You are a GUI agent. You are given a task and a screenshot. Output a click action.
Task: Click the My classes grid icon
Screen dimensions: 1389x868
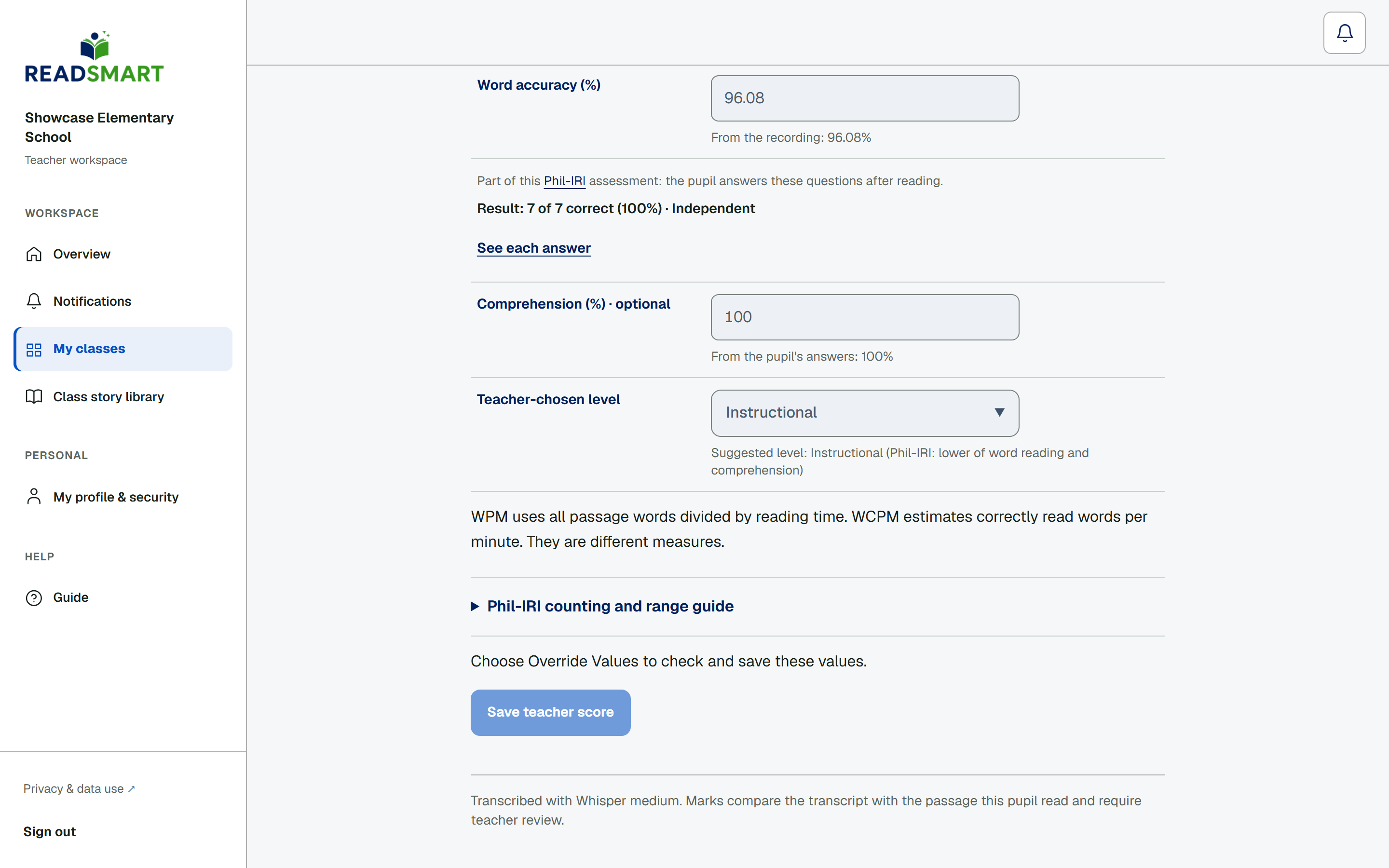[x=34, y=349]
